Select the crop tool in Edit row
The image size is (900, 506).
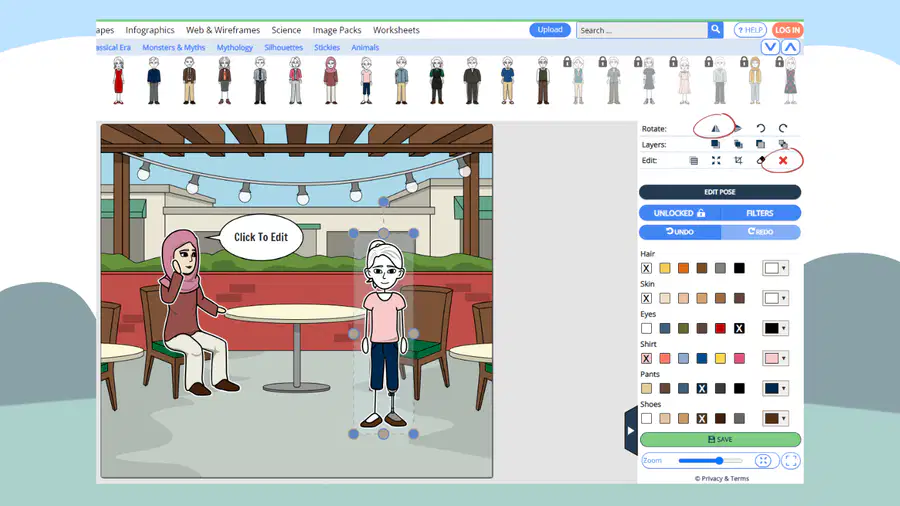[x=738, y=161]
